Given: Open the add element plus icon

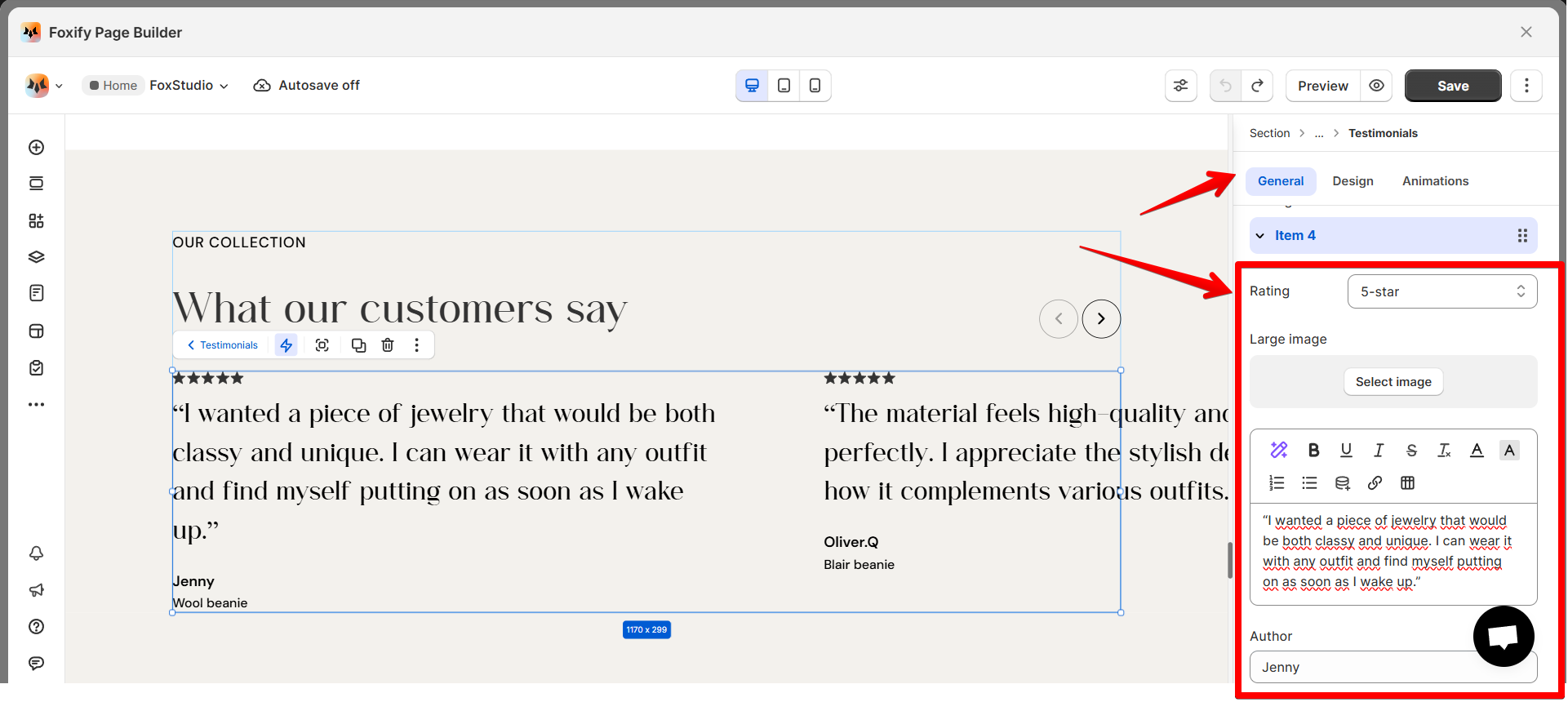Looking at the screenshot, I should 36,148.
